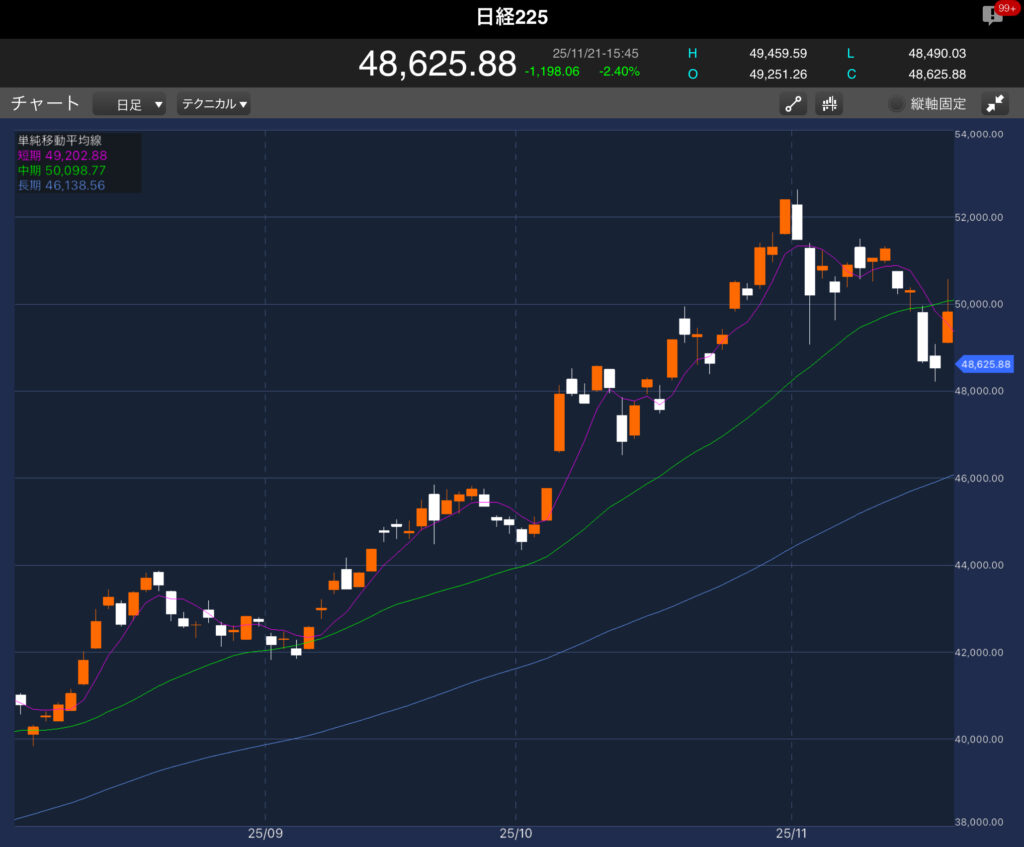Click the green 中期 moving average legend

(x=62, y=171)
